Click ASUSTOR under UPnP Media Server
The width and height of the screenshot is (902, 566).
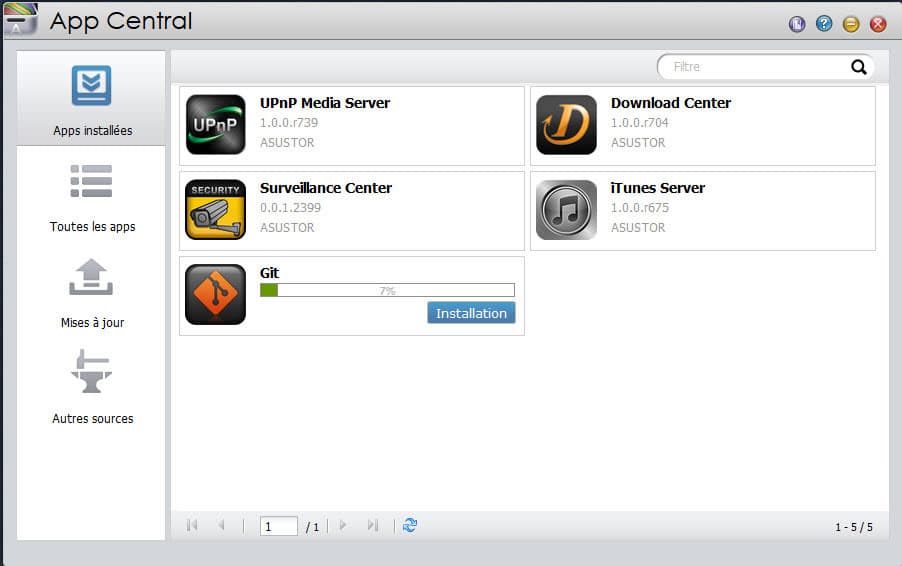click(287, 143)
